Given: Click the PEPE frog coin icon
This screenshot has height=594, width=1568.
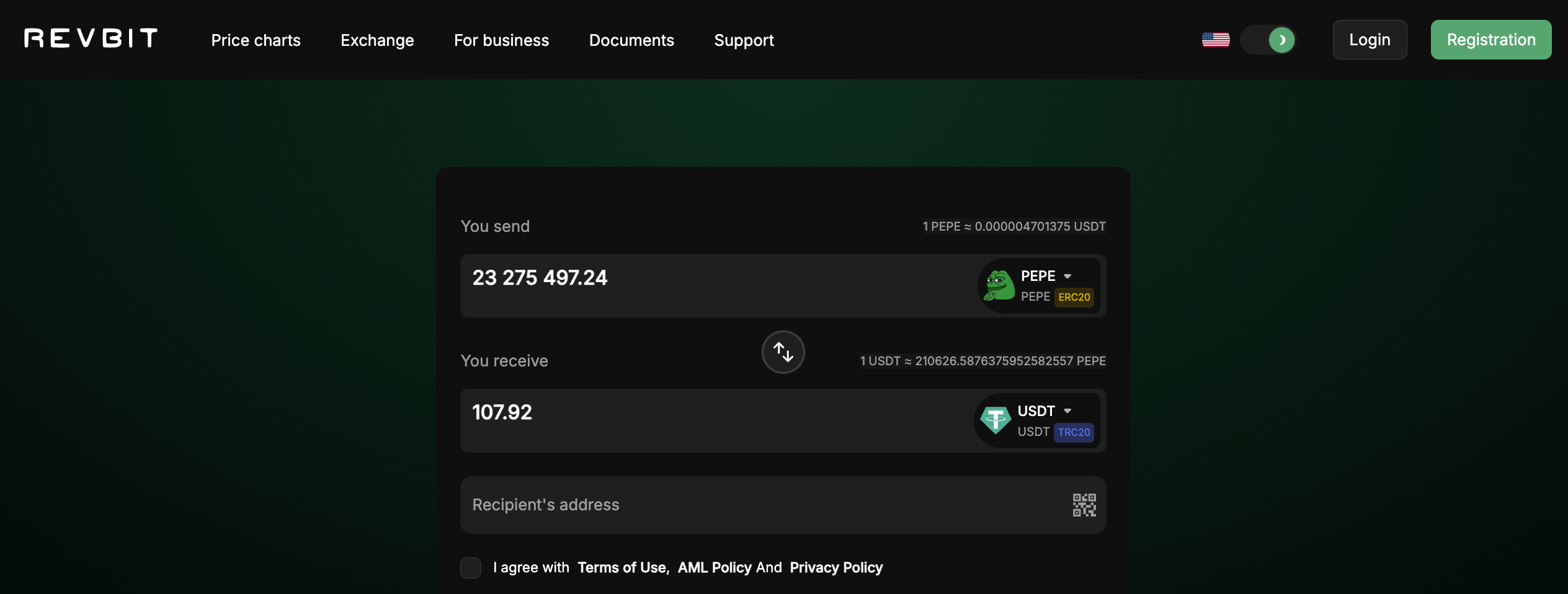Looking at the screenshot, I should [999, 286].
